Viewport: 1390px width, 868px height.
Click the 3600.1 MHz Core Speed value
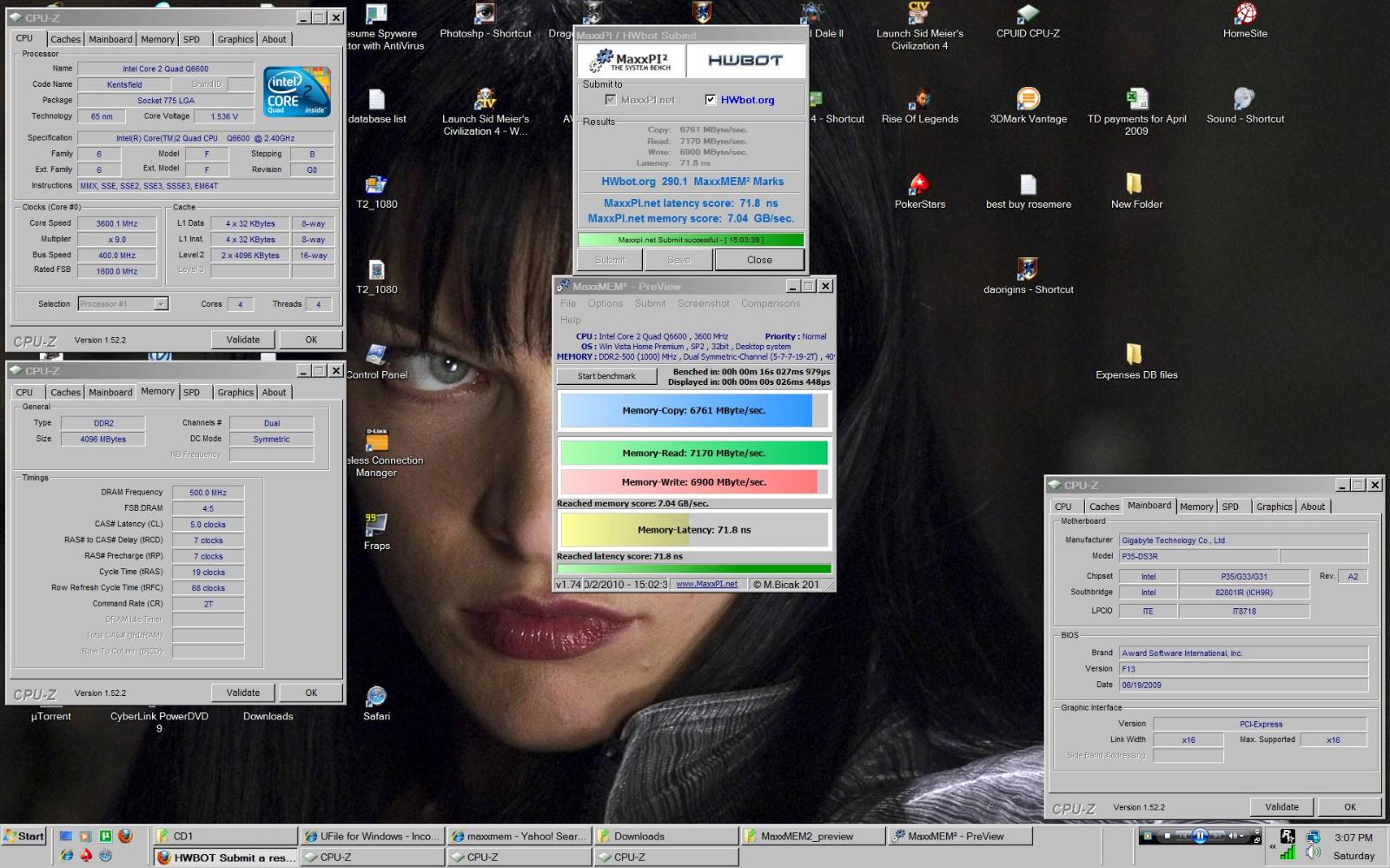point(116,223)
